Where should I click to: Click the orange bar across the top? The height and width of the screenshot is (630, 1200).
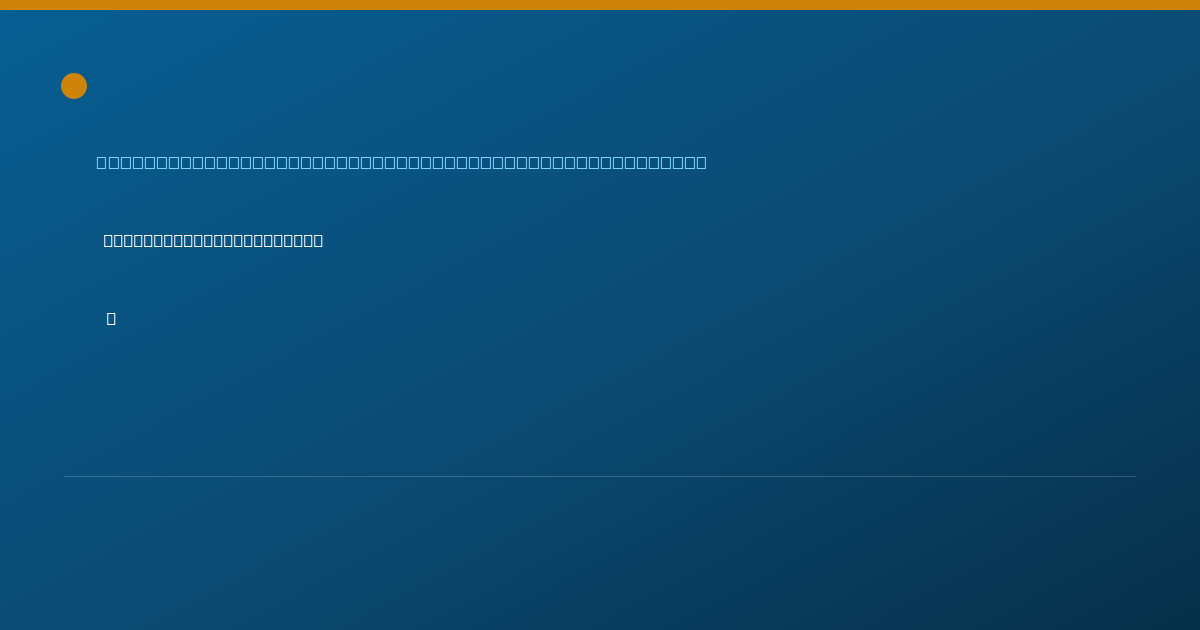coord(600,5)
